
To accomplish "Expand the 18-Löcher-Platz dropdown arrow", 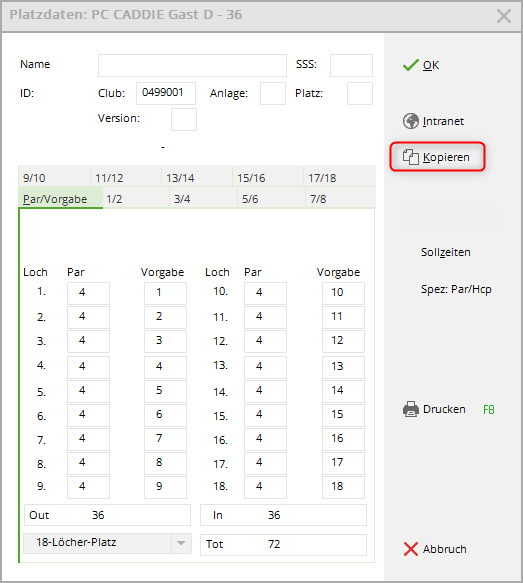I will click(x=181, y=543).
